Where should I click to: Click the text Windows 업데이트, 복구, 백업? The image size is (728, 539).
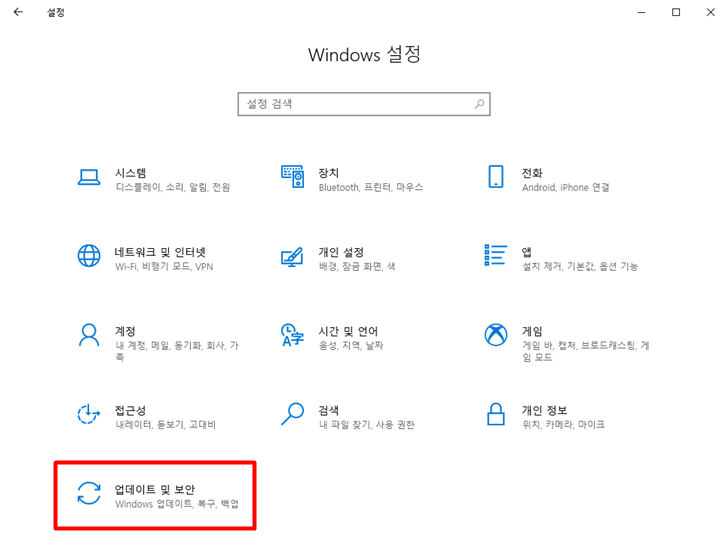coord(177,504)
